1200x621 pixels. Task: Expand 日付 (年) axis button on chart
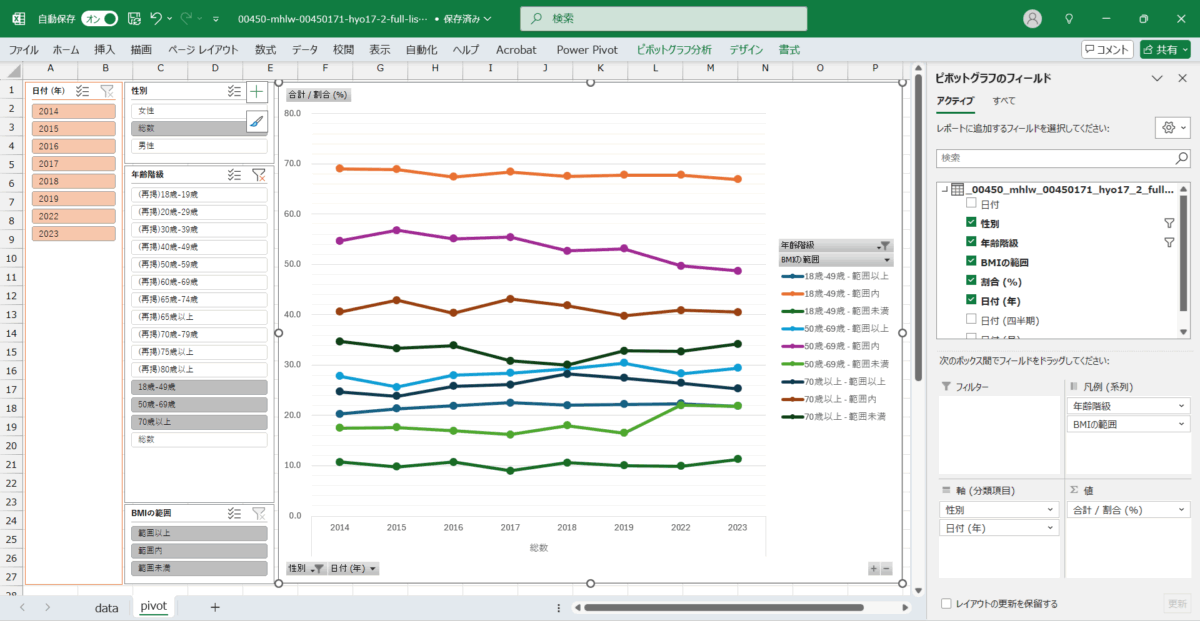pos(354,568)
